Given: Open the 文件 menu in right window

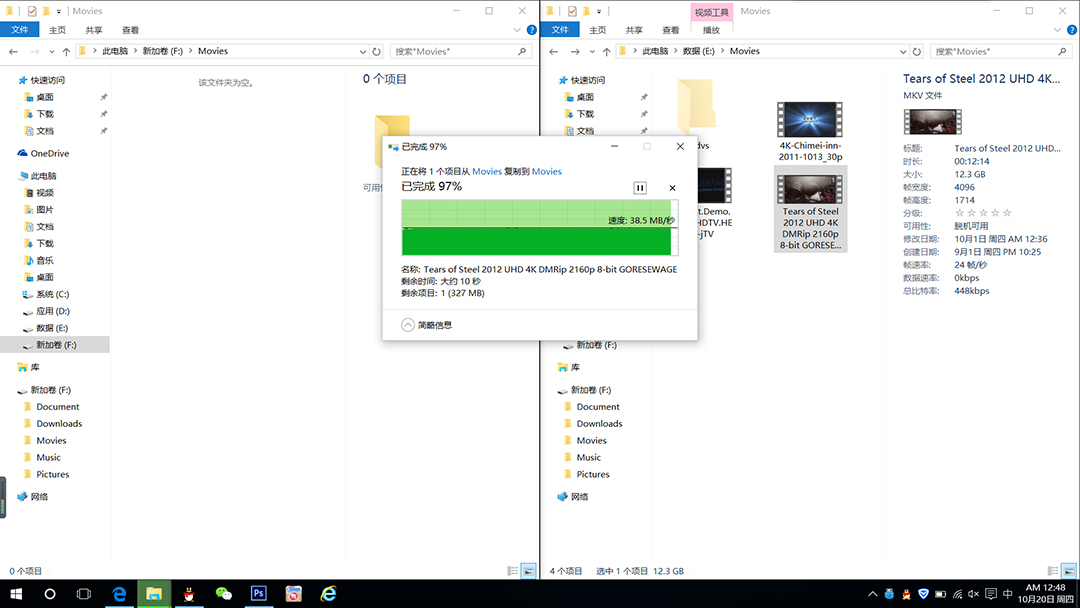Looking at the screenshot, I should [560, 30].
